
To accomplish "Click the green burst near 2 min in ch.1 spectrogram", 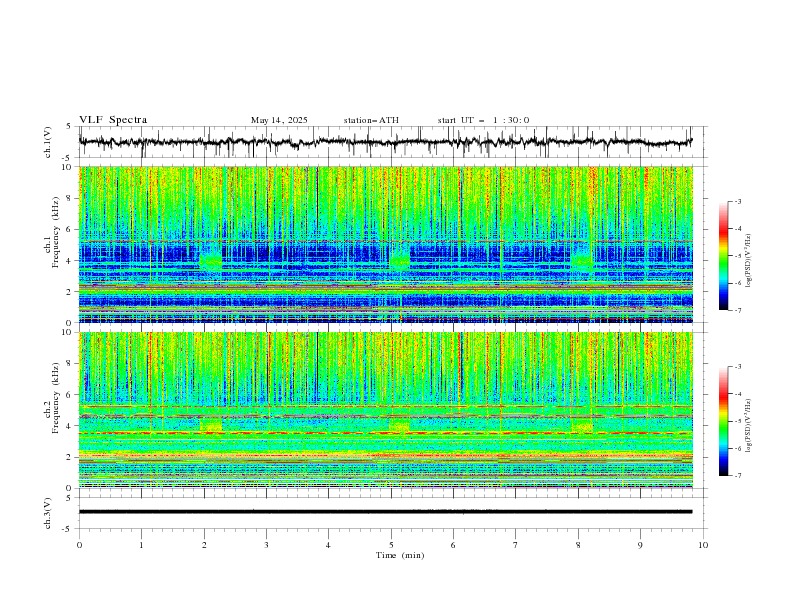I will coord(211,261).
